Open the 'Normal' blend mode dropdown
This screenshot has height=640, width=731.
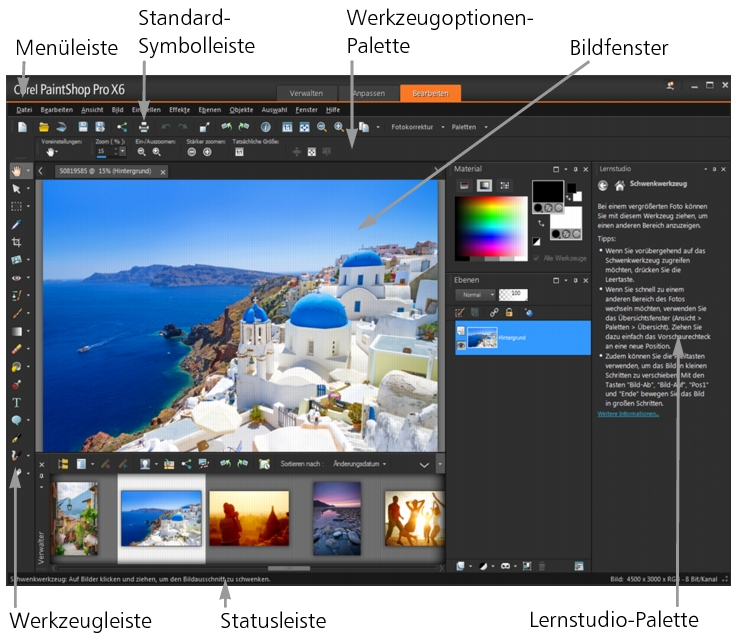pos(475,296)
